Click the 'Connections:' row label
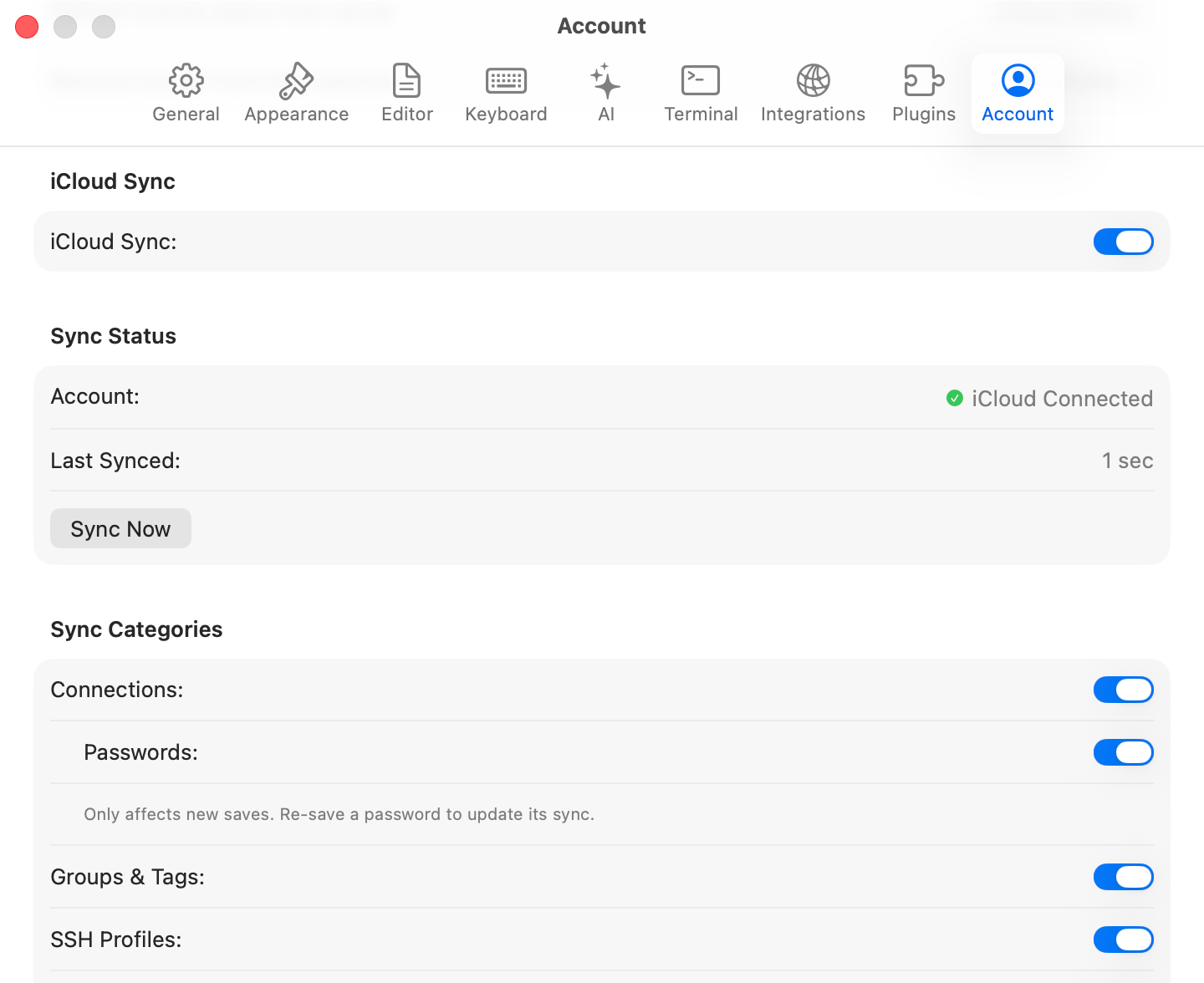 point(117,690)
